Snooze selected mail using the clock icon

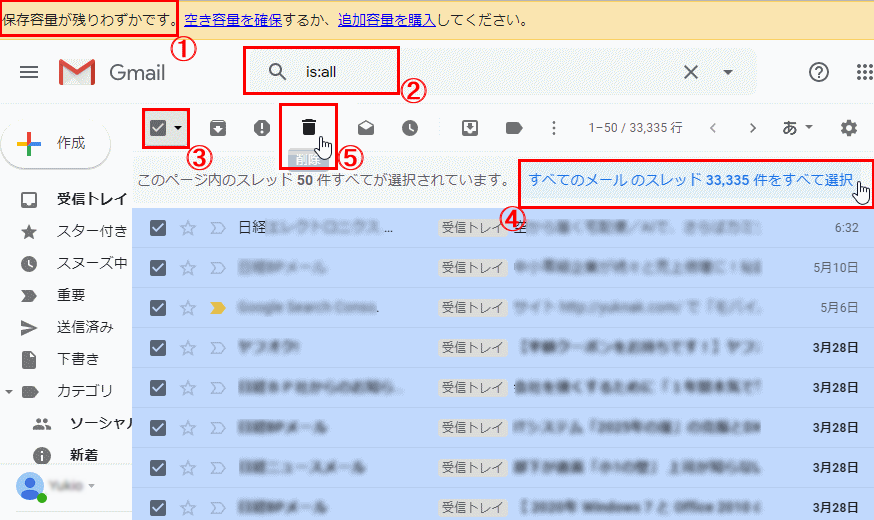(x=410, y=128)
